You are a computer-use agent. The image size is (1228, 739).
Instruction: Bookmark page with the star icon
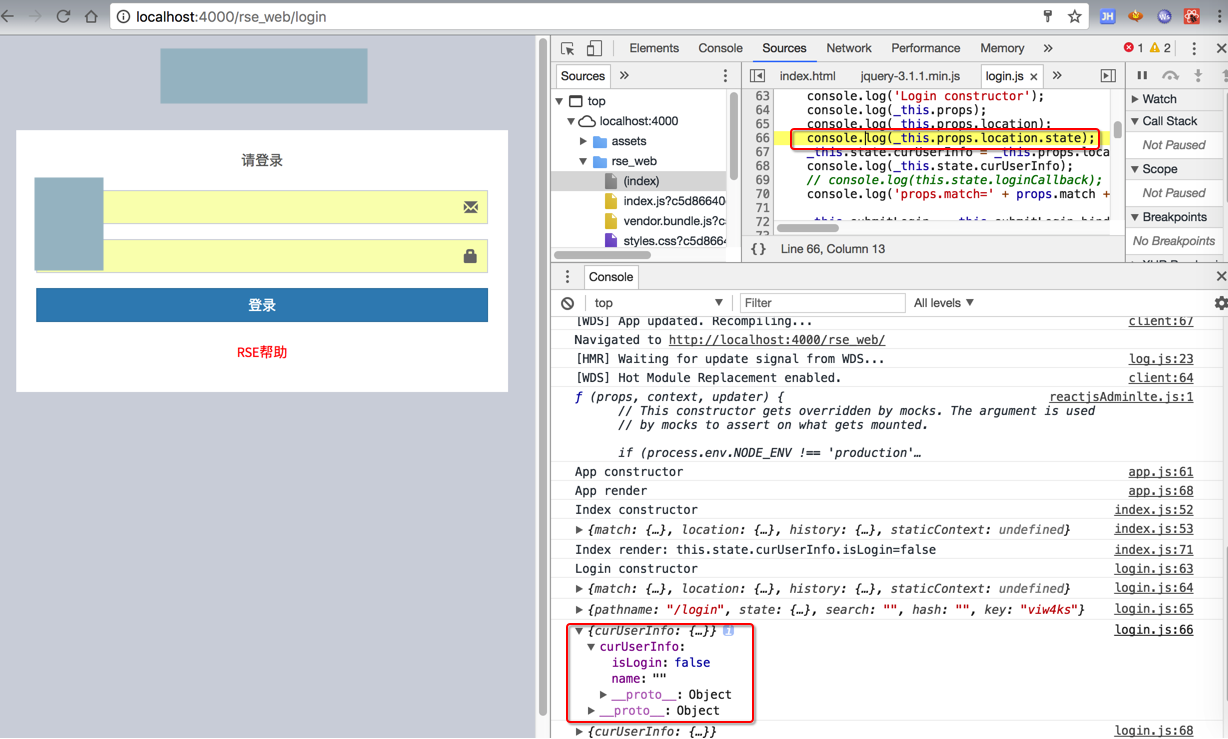pos(1074,16)
